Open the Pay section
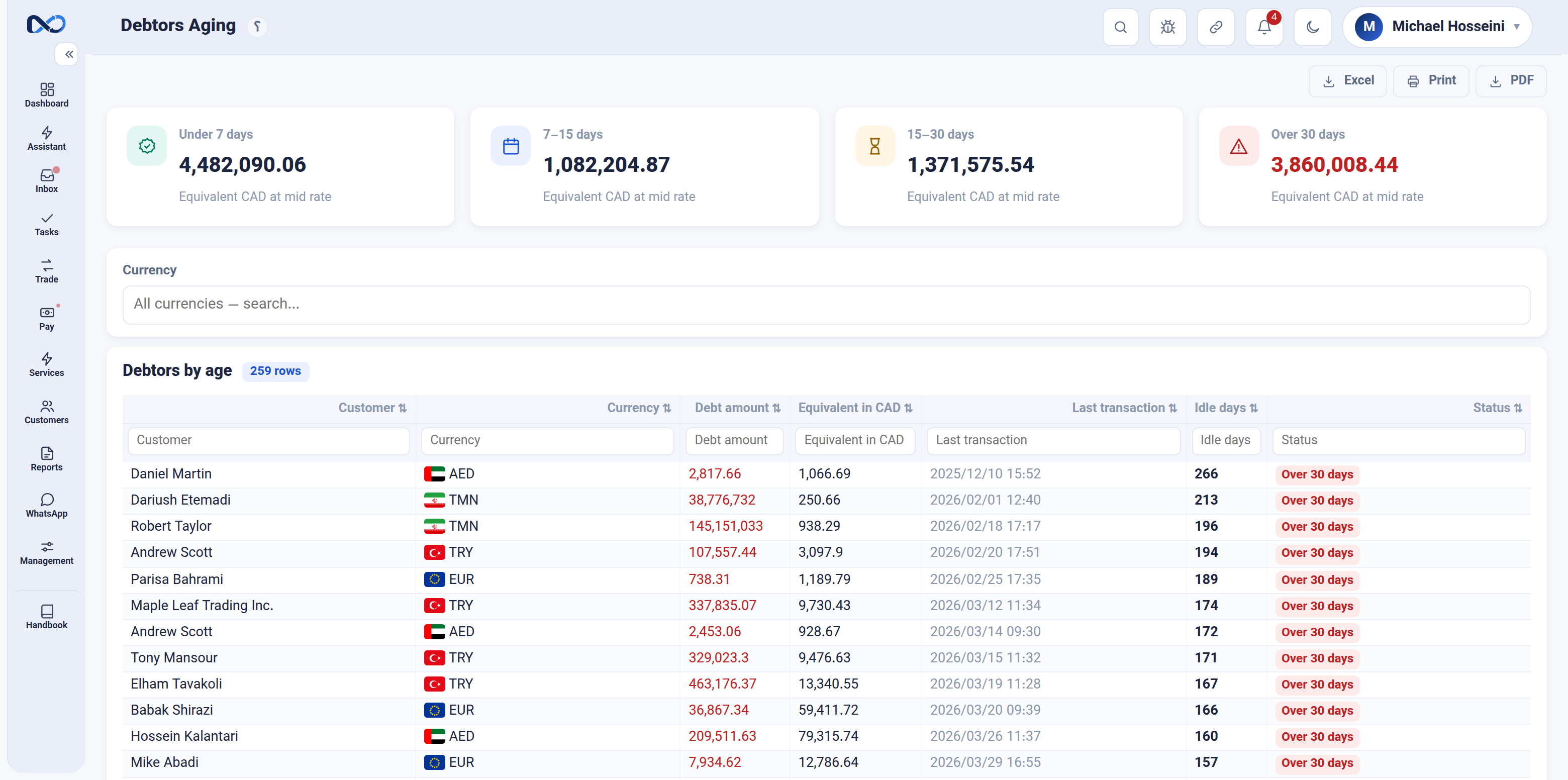 (46, 319)
